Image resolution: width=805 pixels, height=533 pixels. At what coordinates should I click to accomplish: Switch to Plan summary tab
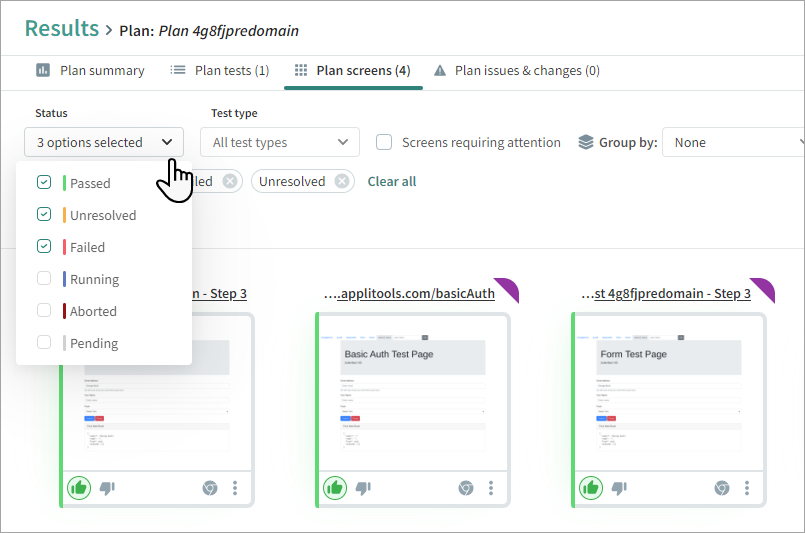coord(91,71)
